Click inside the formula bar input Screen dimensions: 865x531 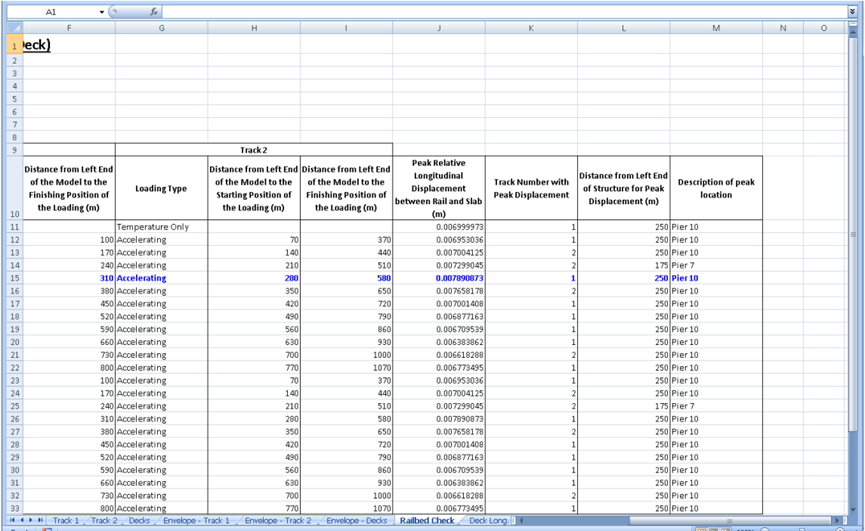pyautogui.click(x=500, y=12)
